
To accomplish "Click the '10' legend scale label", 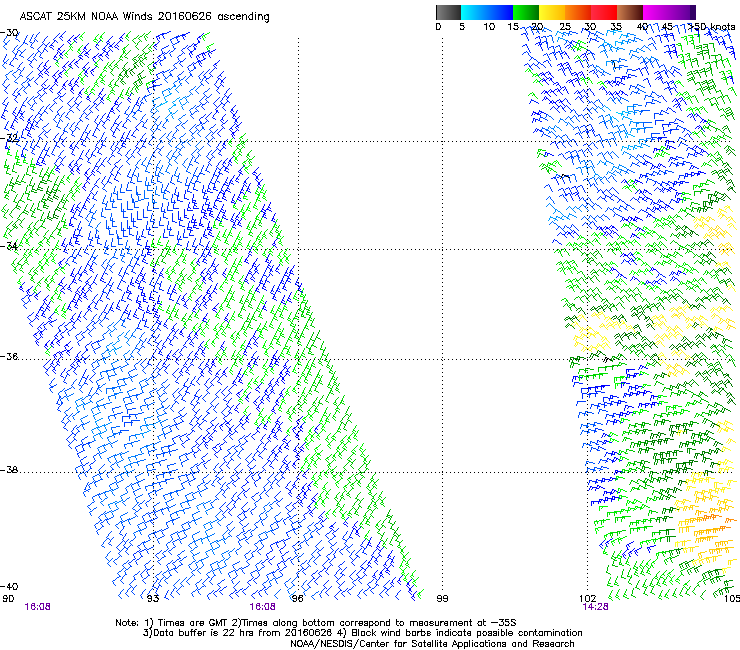I will (x=489, y=27).
